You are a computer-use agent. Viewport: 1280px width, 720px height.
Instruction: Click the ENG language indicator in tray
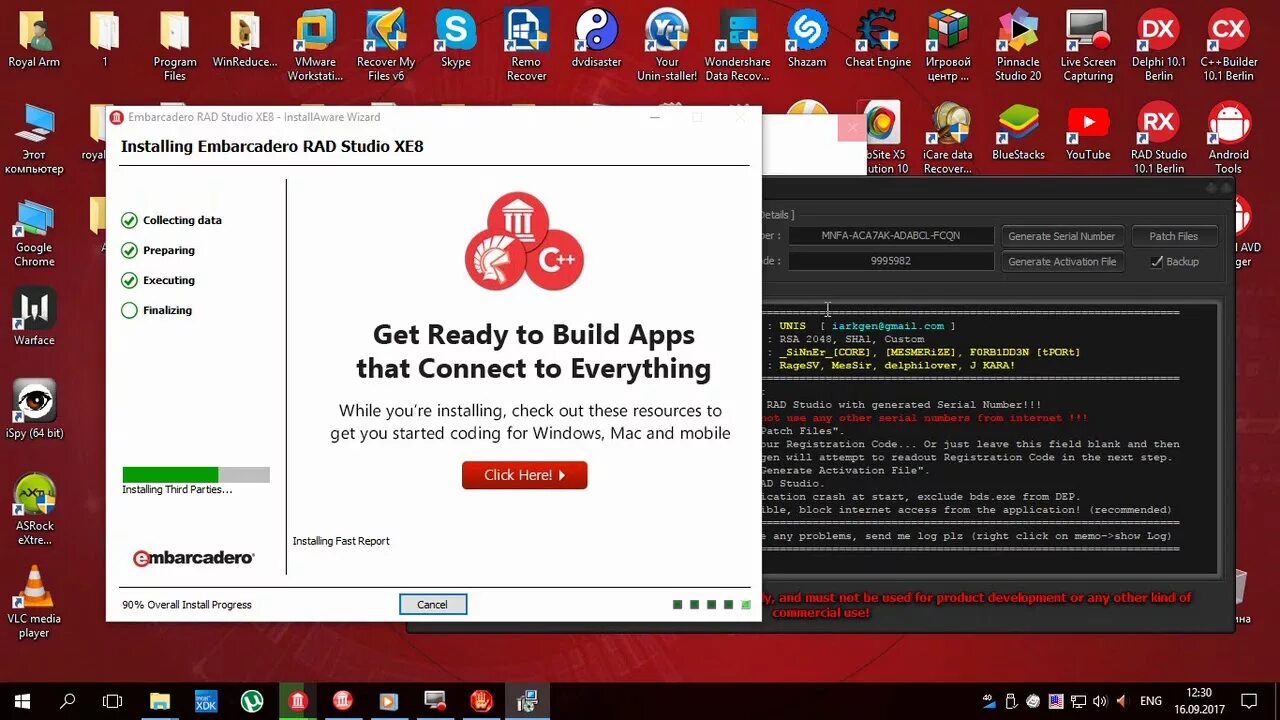point(1151,701)
